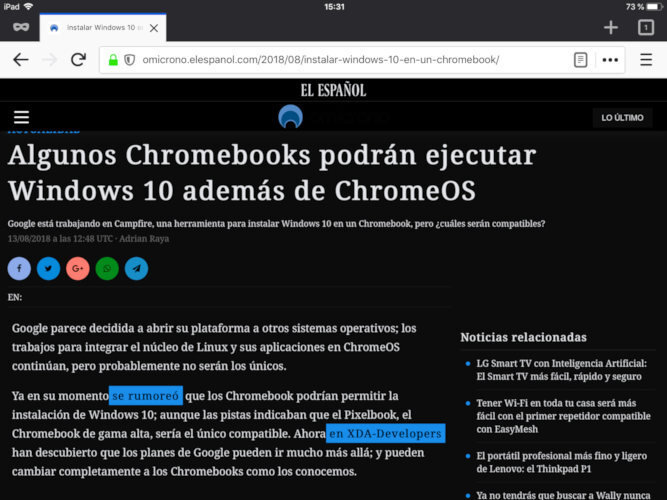Close the Instalar Windows 10 tab
Image resolution: width=667 pixels, height=500 pixels.
coord(154,28)
